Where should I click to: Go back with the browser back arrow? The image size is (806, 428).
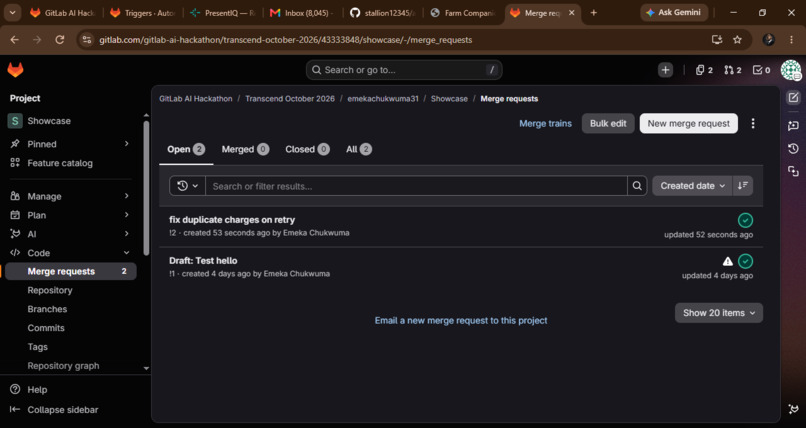click(14, 40)
